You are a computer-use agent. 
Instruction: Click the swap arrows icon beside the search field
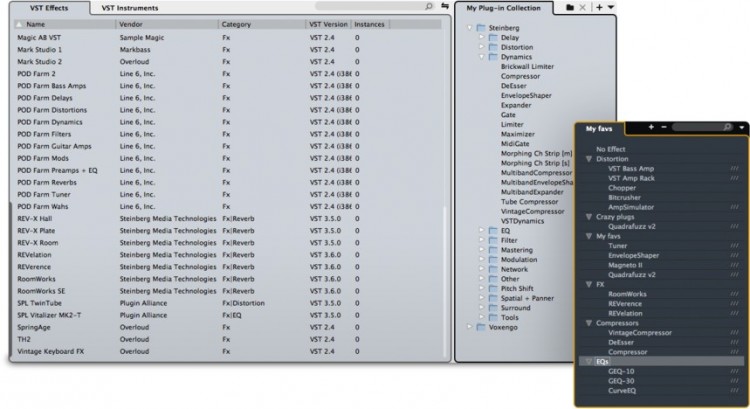coord(445,6)
